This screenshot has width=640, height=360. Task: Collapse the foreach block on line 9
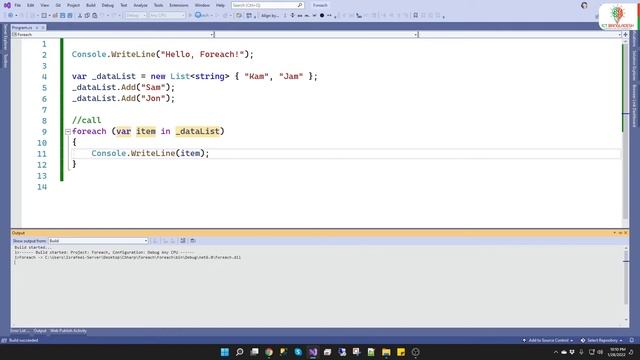[x=68, y=131]
